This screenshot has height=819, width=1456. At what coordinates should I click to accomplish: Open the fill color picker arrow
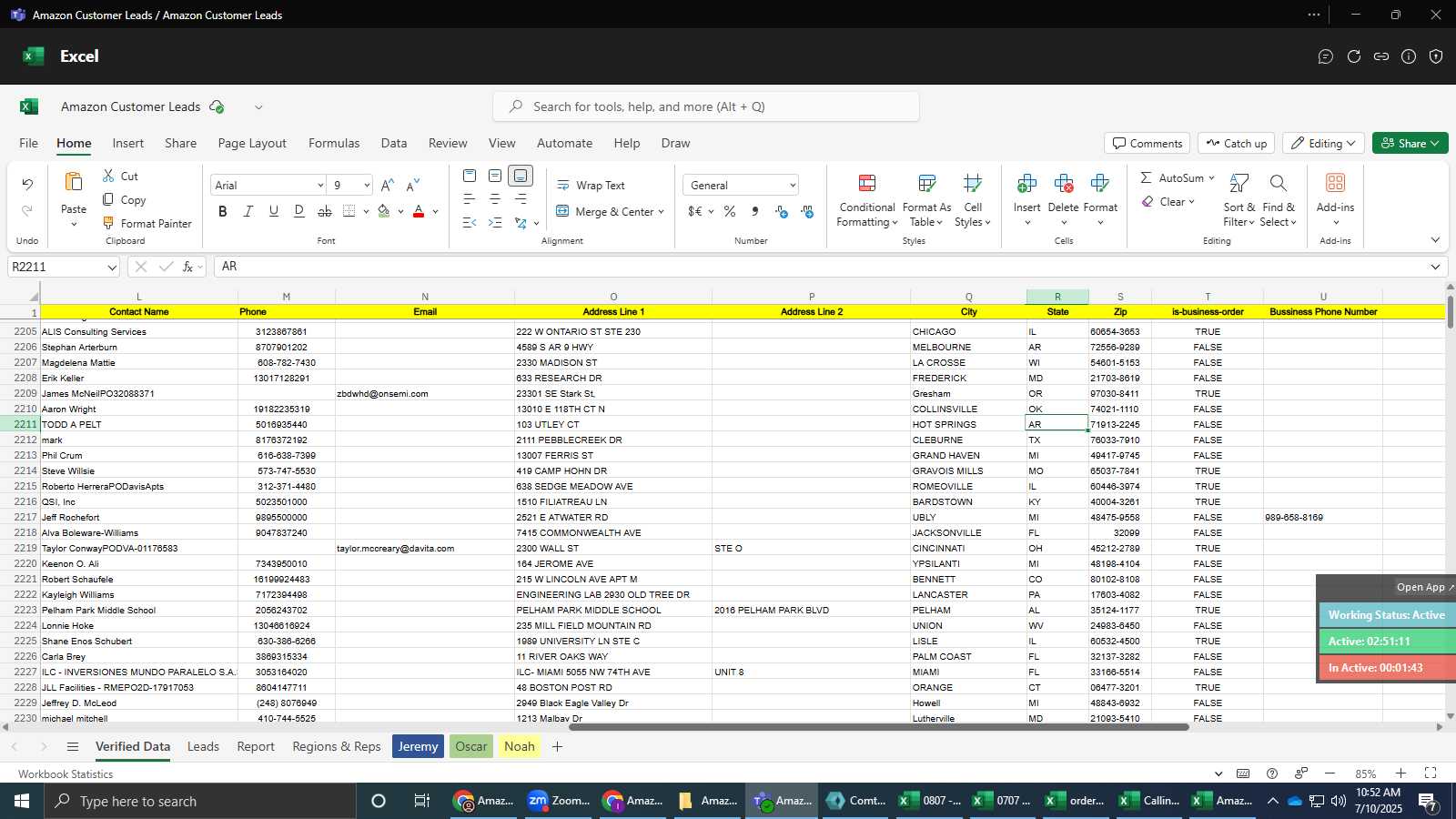click(x=400, y=211)
